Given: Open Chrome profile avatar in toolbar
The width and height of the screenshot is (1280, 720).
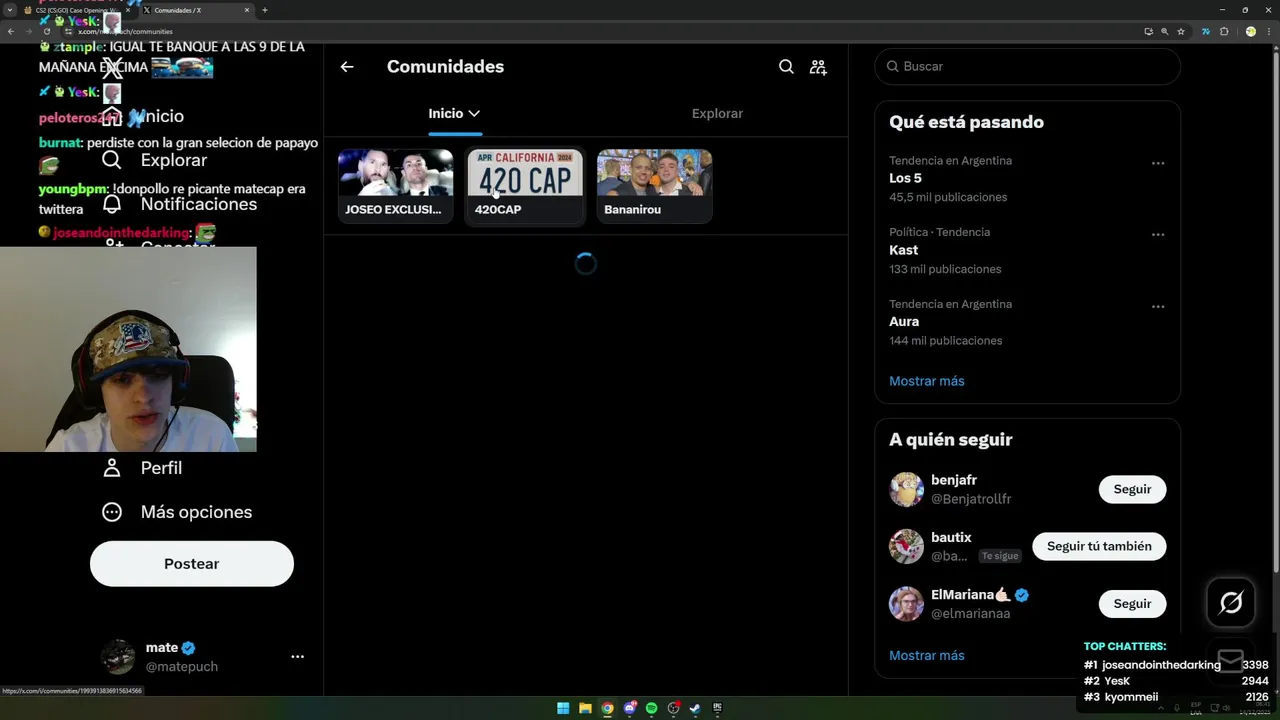Looking at the screenshot, I should coord(1250,31).
